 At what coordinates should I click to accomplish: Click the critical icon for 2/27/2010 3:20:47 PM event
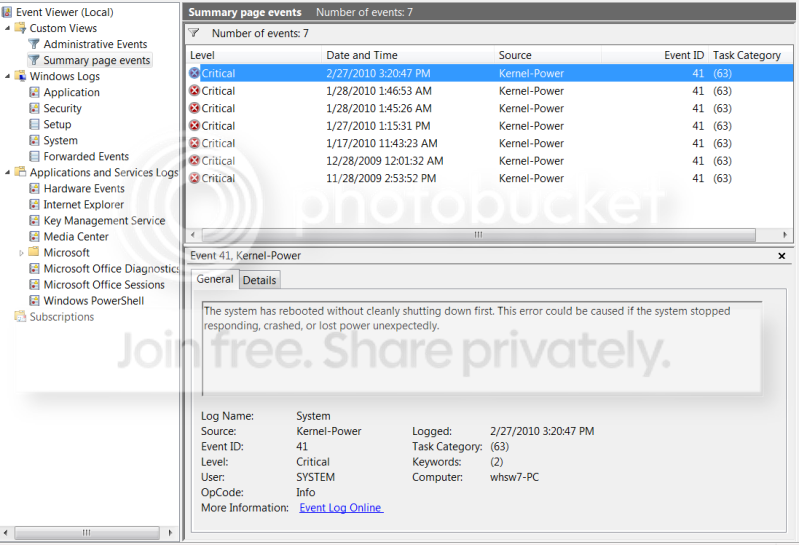coord(194,73)
